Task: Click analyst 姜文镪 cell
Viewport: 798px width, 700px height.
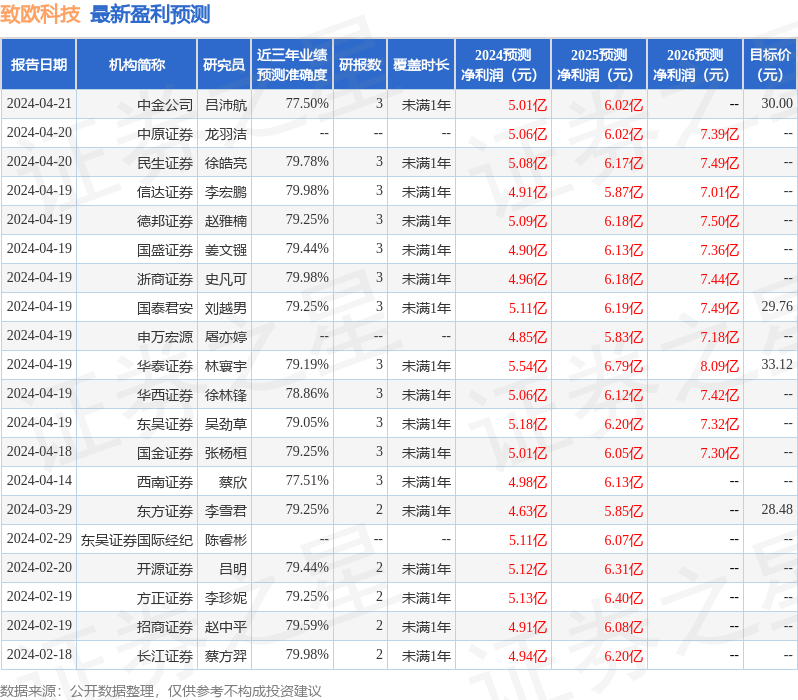Action: 225,250
